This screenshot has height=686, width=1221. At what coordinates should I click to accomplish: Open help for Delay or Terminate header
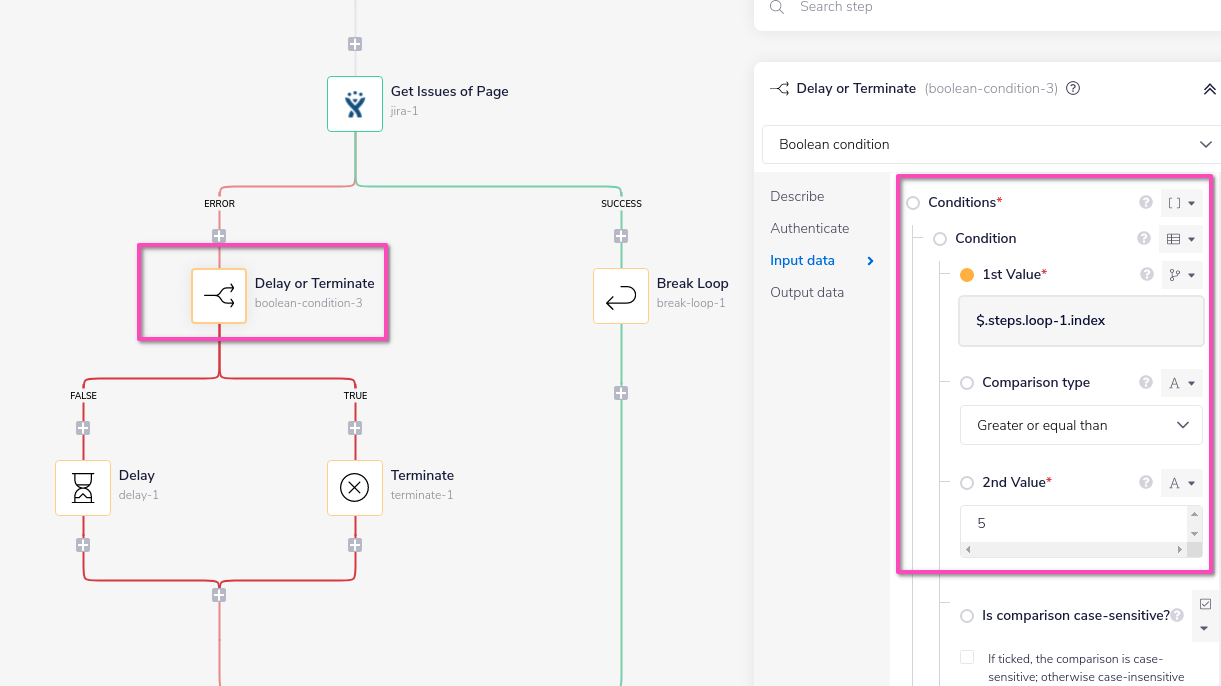coord(1073,88)
